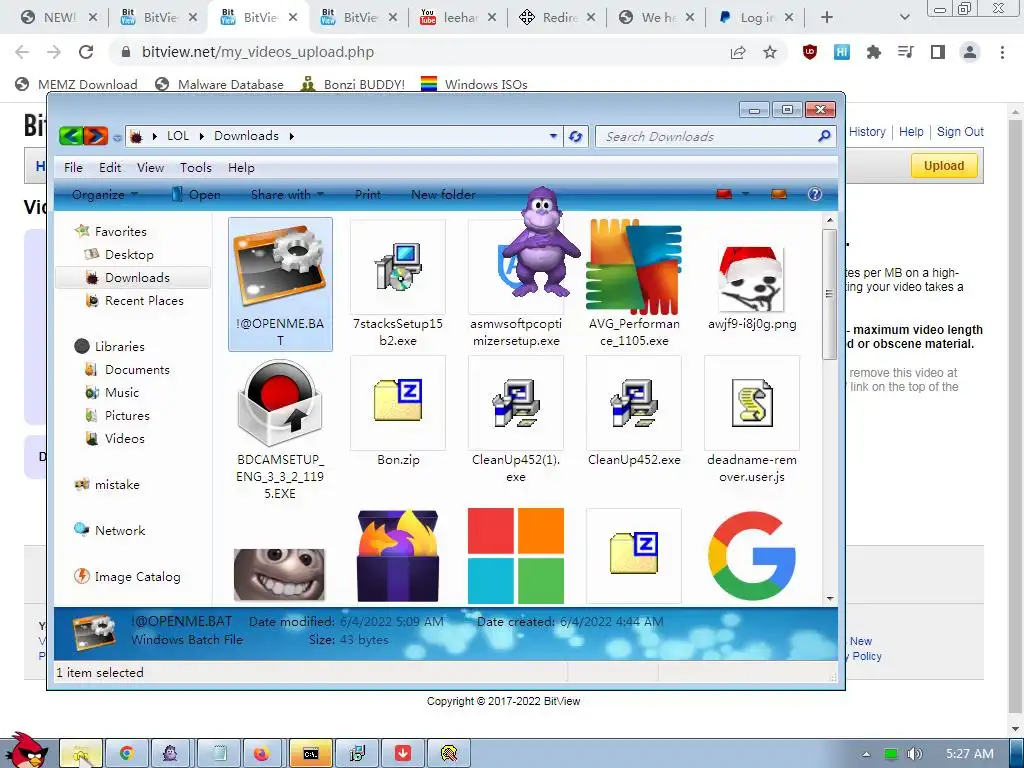Expand breadcrumb arrow after LOL
The height and width of the screenshot is (768, 1024).
click(x=201, y=136)
